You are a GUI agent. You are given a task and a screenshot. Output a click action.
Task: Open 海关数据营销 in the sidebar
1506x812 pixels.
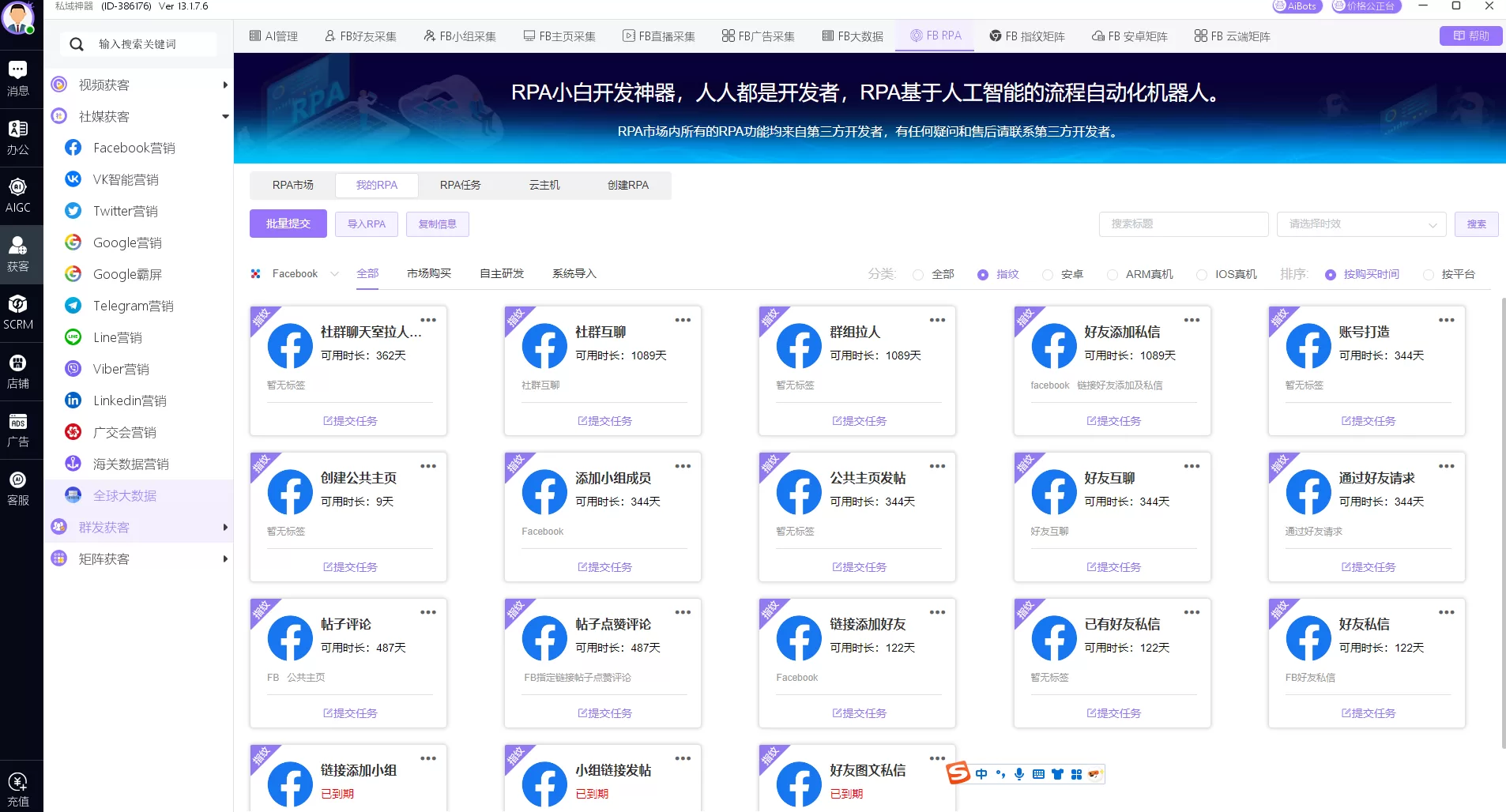[x=131, y=464]
